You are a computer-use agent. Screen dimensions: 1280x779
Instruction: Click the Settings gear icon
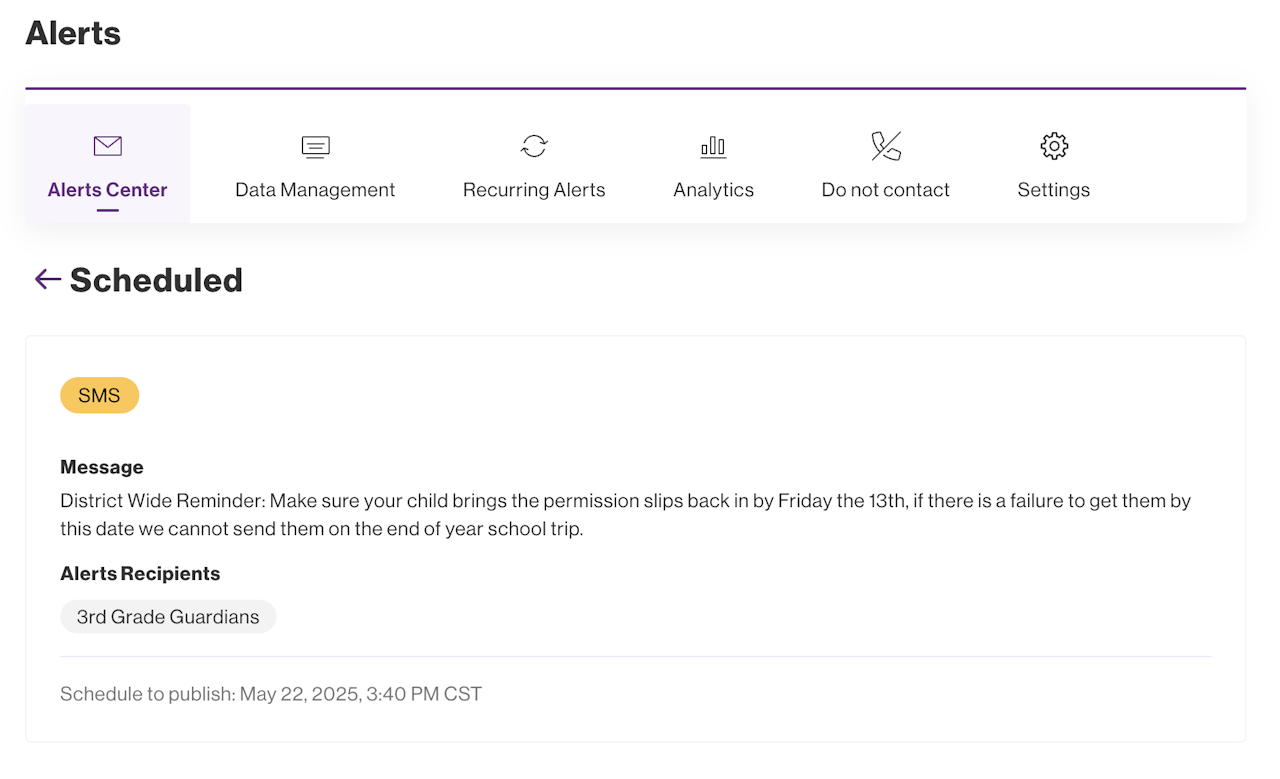1054,146
